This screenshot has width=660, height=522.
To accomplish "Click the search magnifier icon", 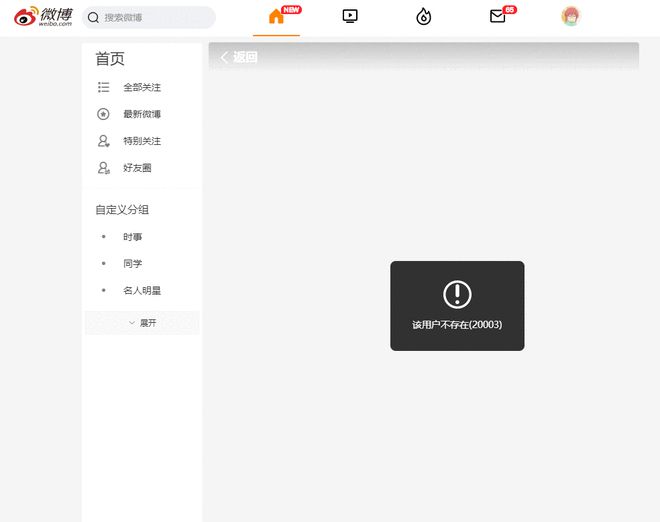I will click(93, 18).
